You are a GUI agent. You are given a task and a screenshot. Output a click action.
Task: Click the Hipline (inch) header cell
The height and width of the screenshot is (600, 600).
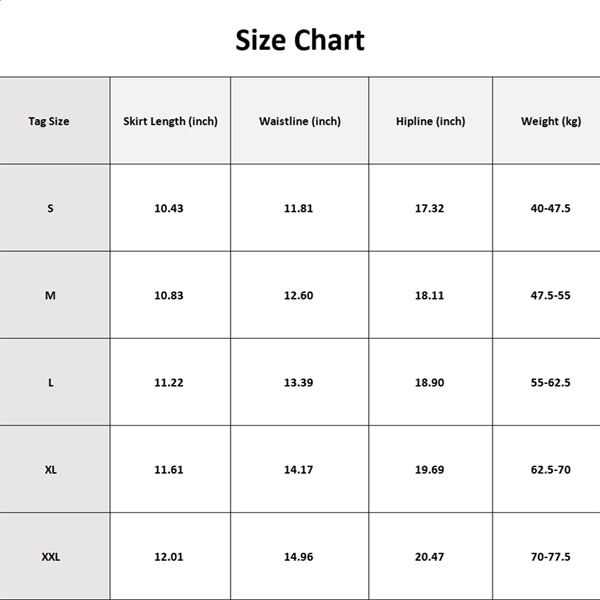[x=430, y=121]
